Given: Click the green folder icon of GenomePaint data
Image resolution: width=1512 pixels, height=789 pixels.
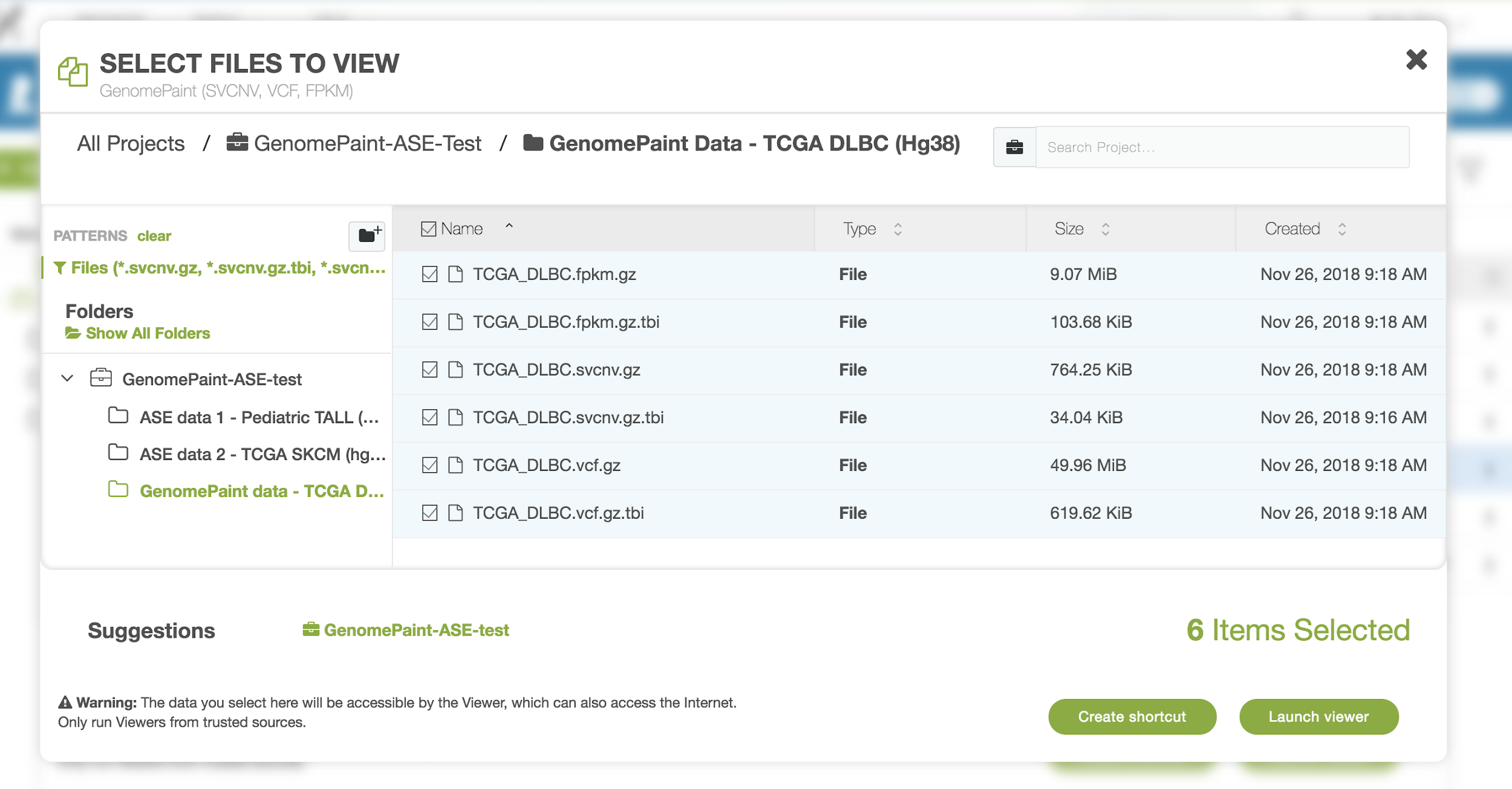Looking at the screenshot, I should (118, 490).
